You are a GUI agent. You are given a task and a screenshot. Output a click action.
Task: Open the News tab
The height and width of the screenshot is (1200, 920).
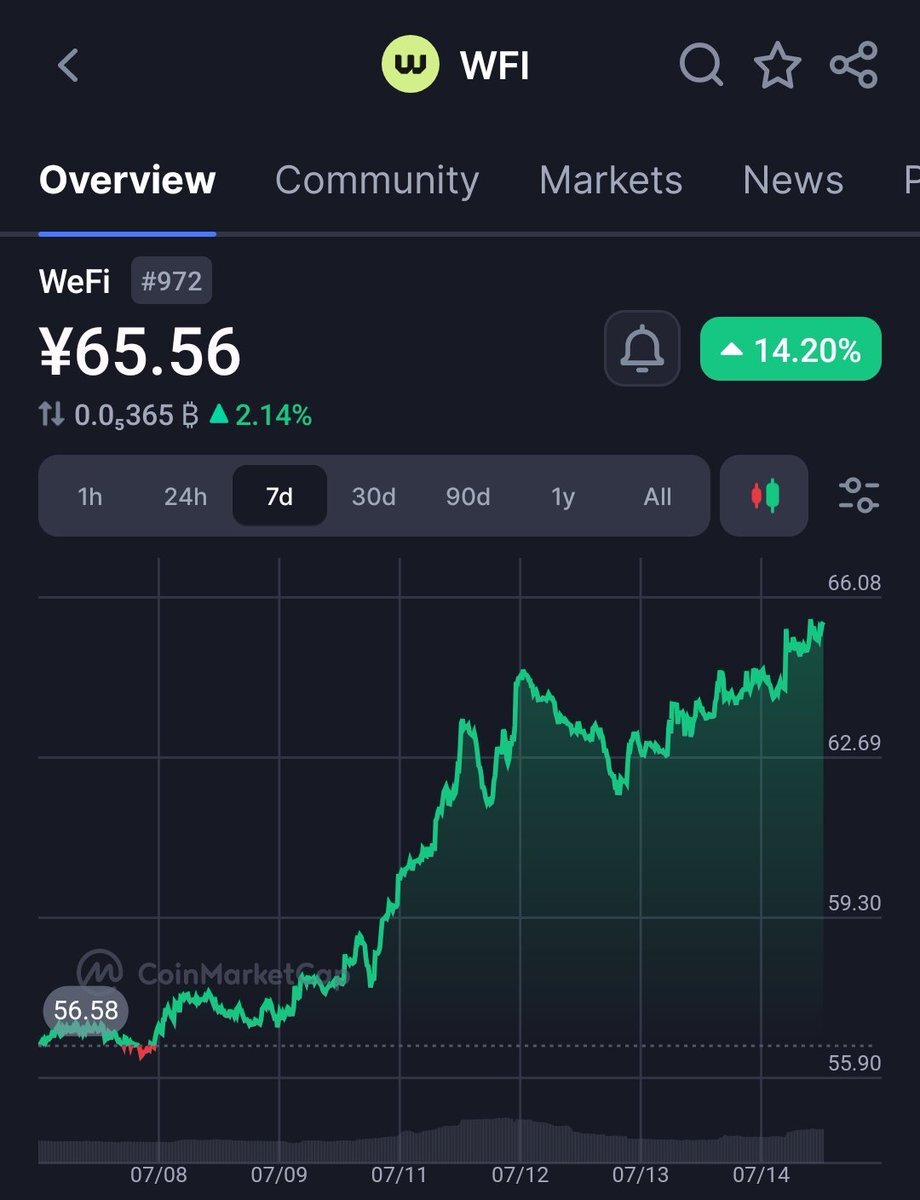pyautogui.click(x=793, y=180)
